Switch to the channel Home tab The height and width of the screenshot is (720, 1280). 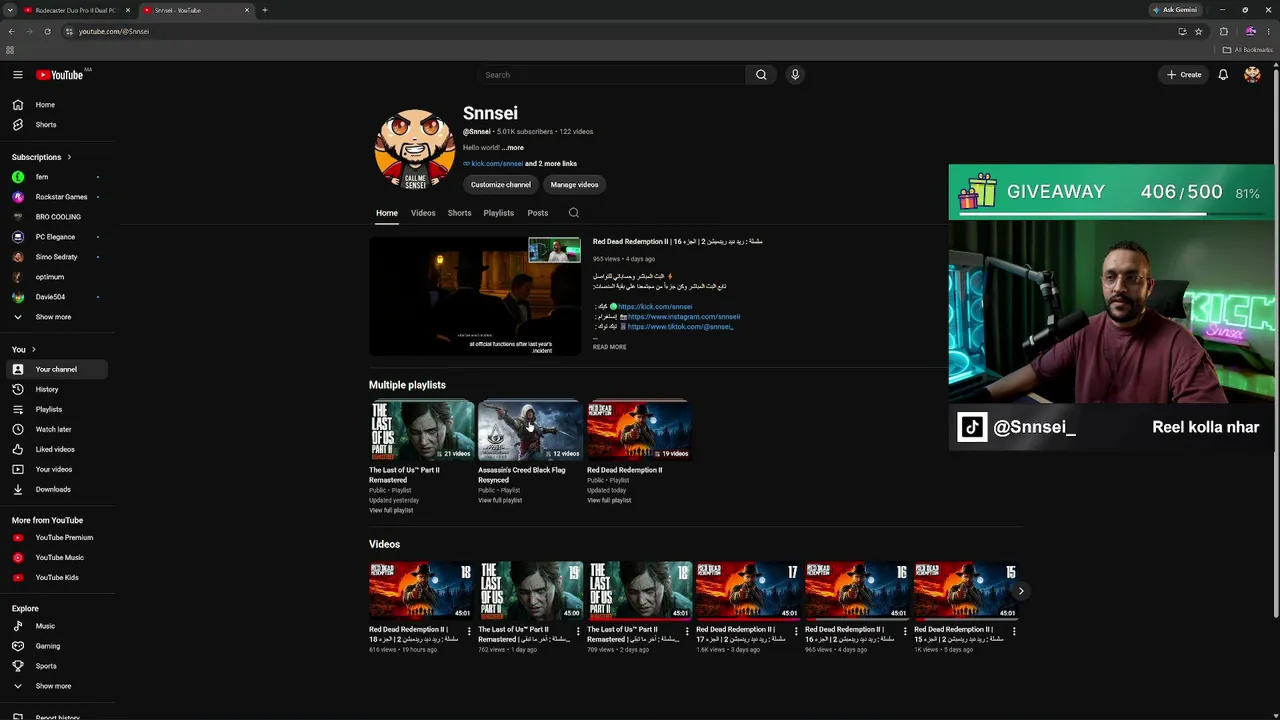click(387, 213)
